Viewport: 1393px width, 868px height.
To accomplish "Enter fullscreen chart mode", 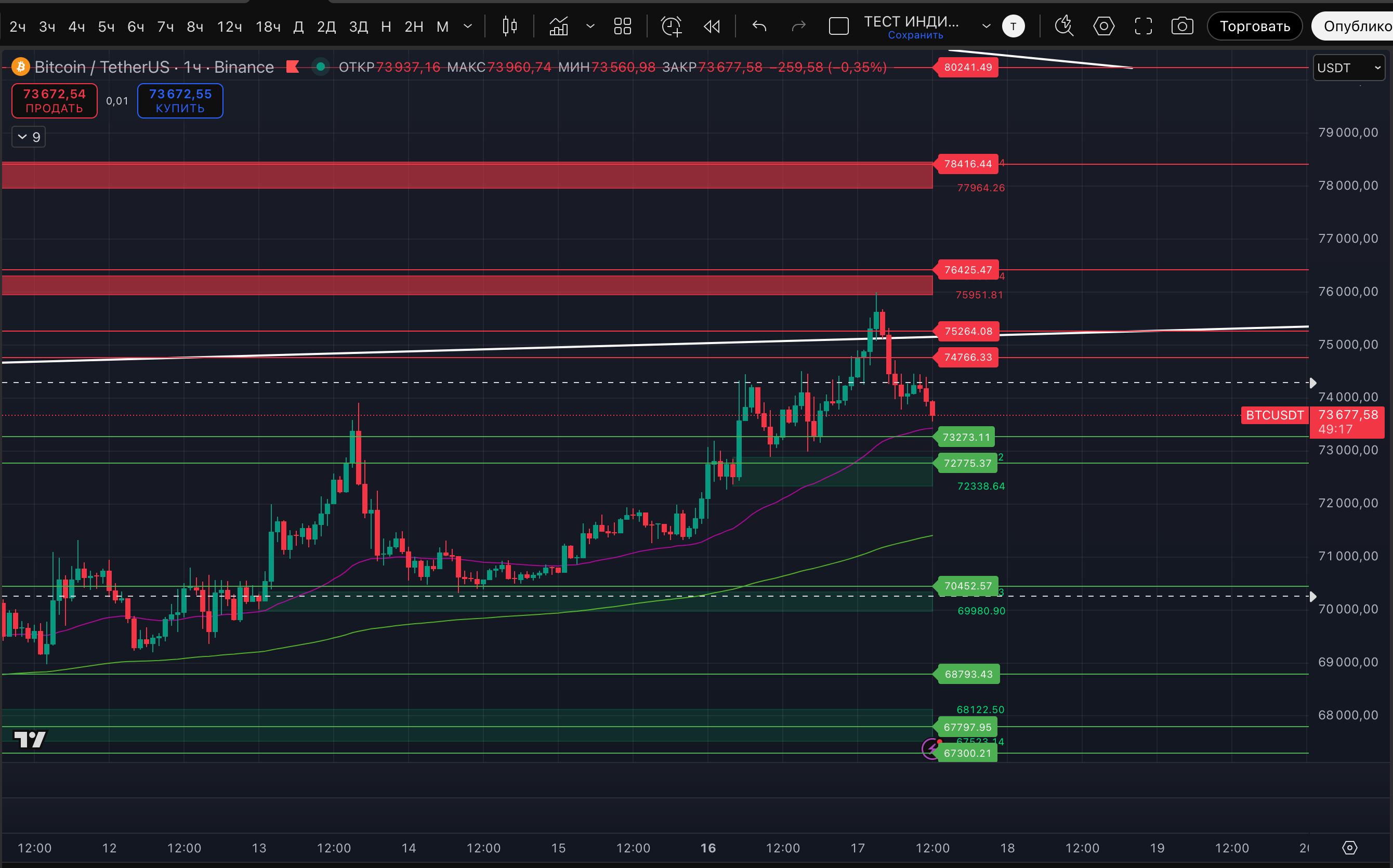I will coord(1143,27).
